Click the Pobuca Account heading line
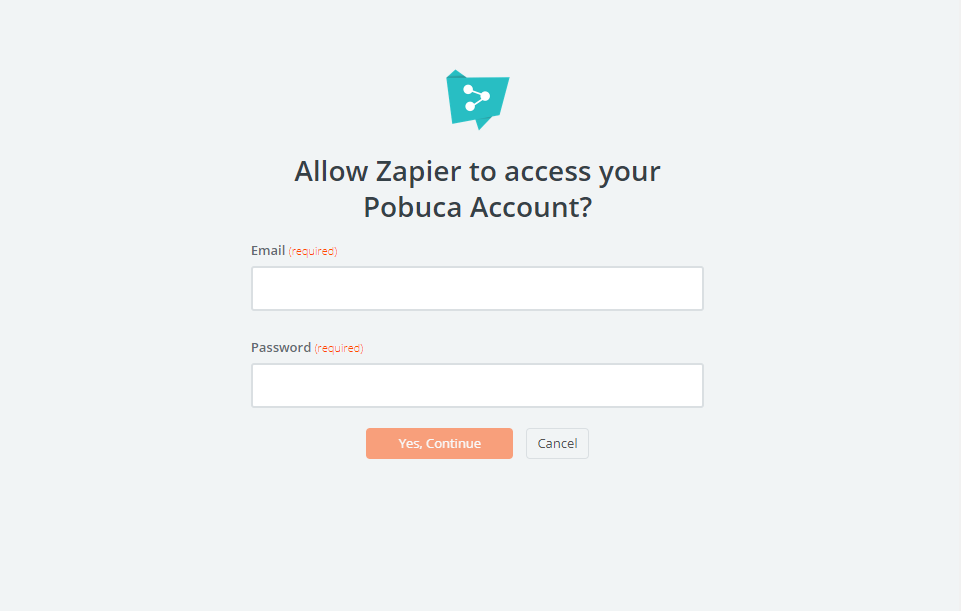Viewport: 961px width, 611px height. click(x=477, y=207)
